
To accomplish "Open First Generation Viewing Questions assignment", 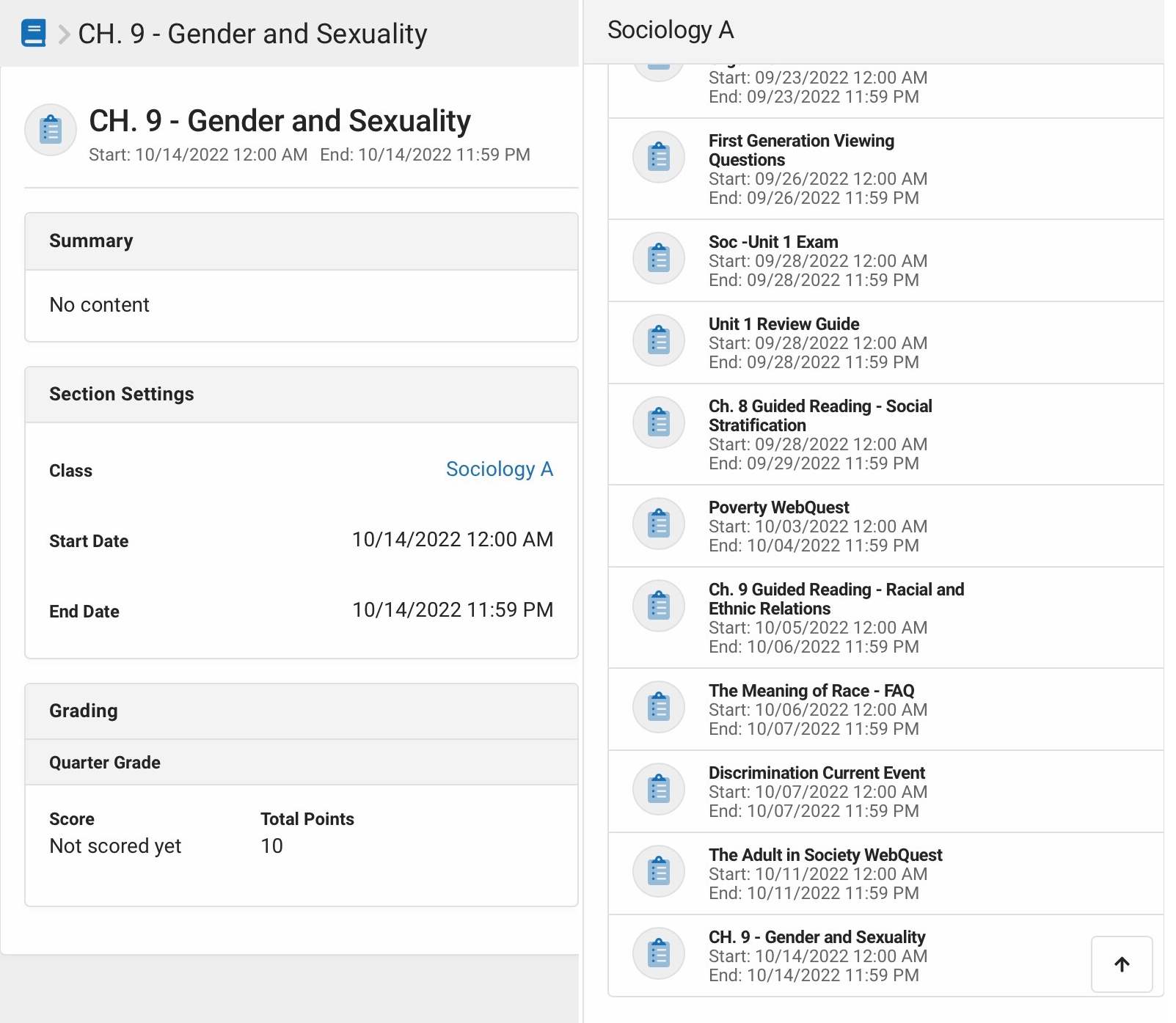I will tap(801, 150).
